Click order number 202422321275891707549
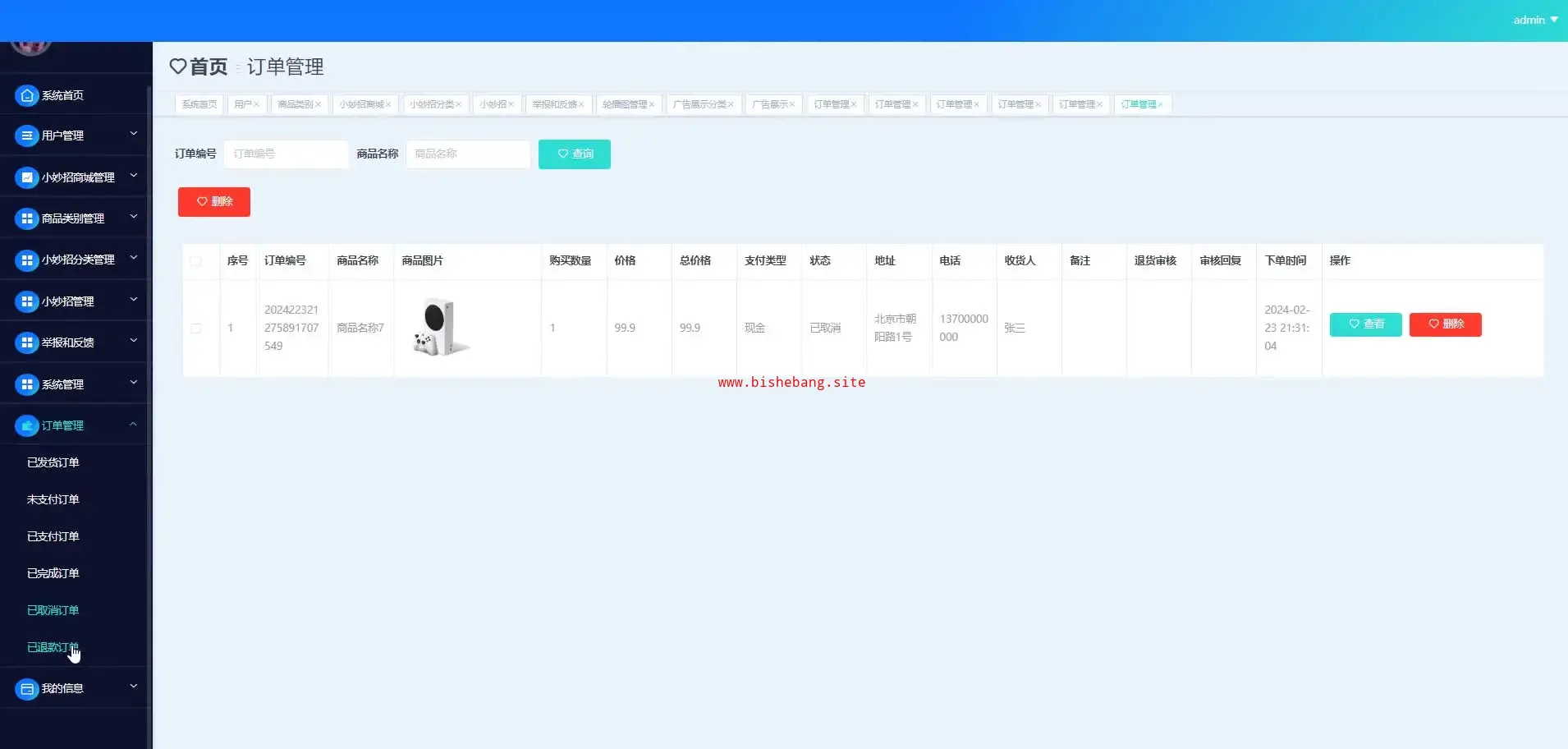 291,328
